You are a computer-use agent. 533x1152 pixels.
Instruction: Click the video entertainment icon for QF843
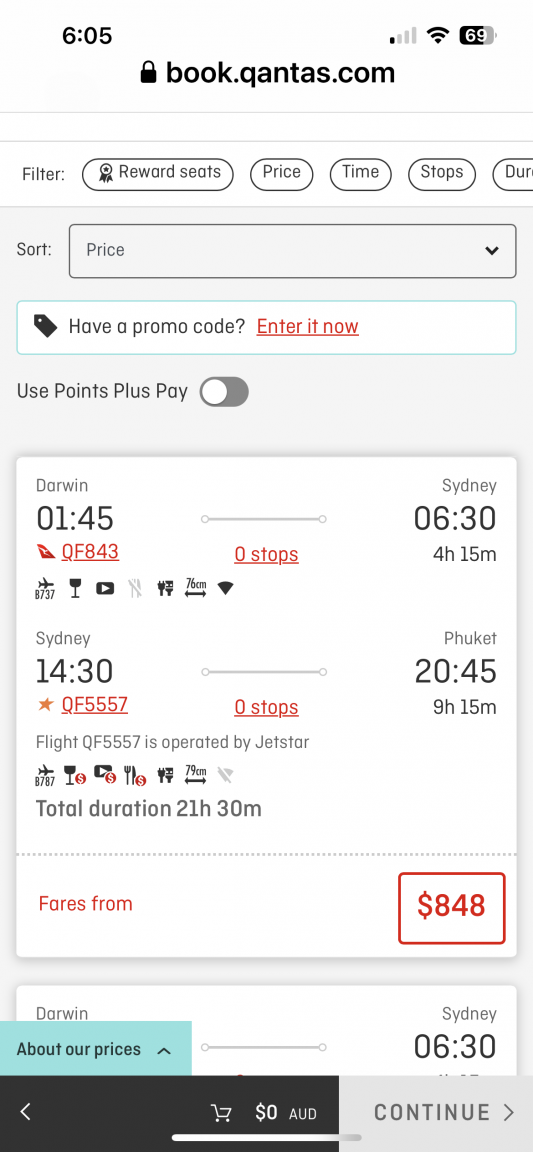point(105,588)
